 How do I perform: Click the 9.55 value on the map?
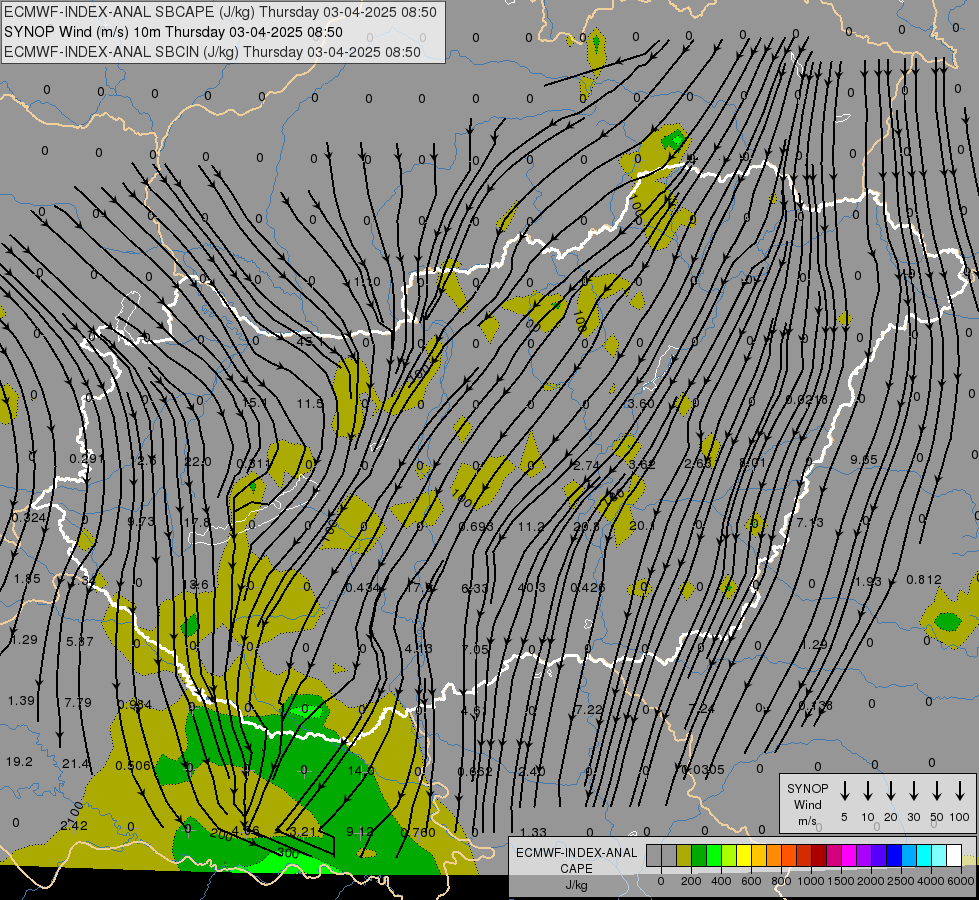pos(863,460)
